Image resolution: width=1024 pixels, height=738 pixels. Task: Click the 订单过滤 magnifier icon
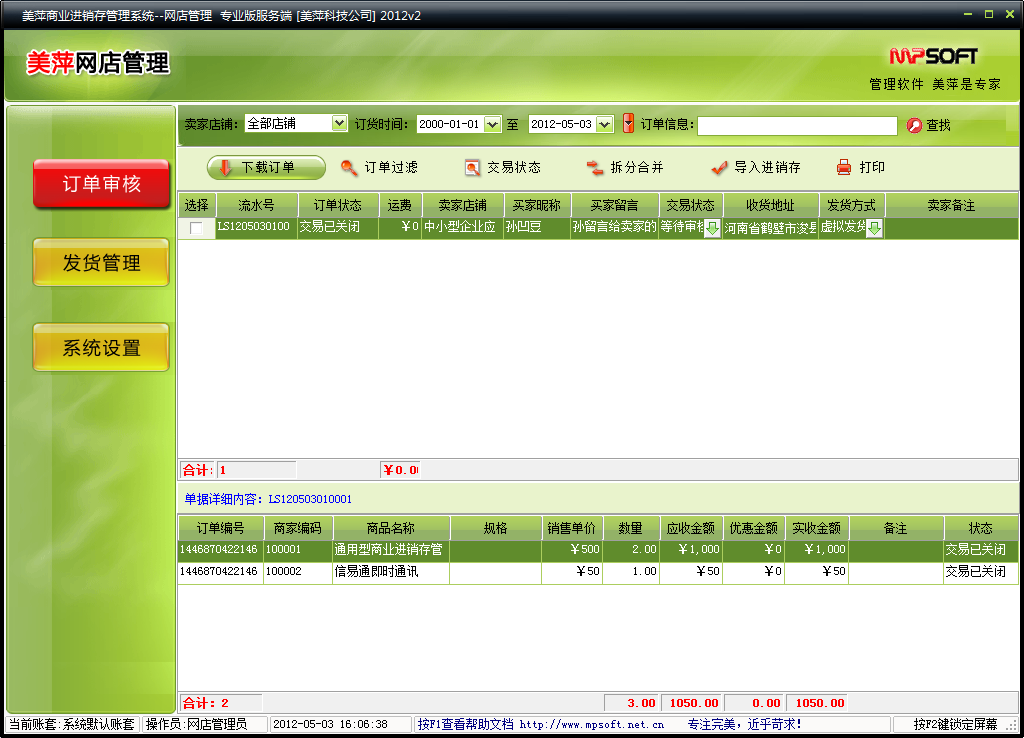pos(349,168)
